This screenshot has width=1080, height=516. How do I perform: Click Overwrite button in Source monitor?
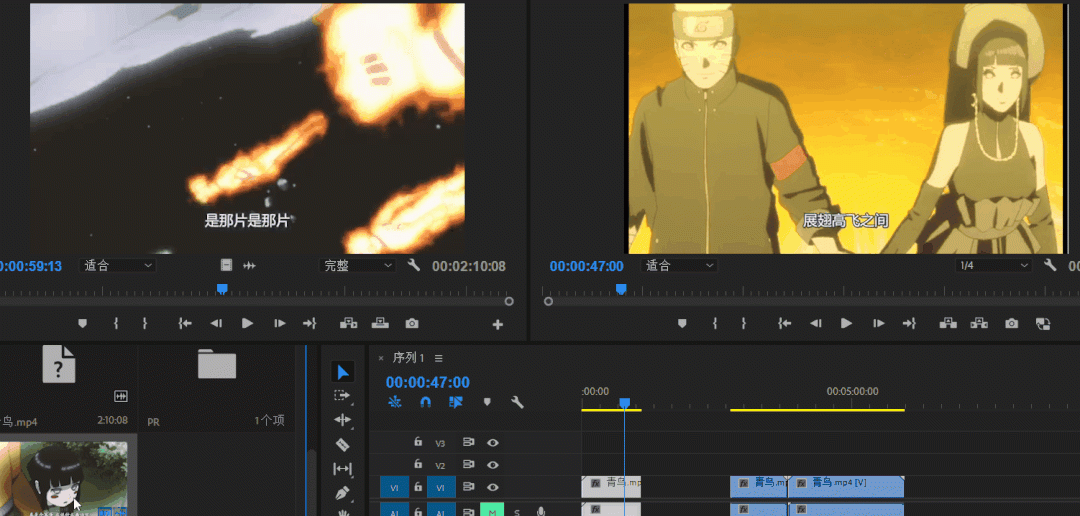click(380, 323)
